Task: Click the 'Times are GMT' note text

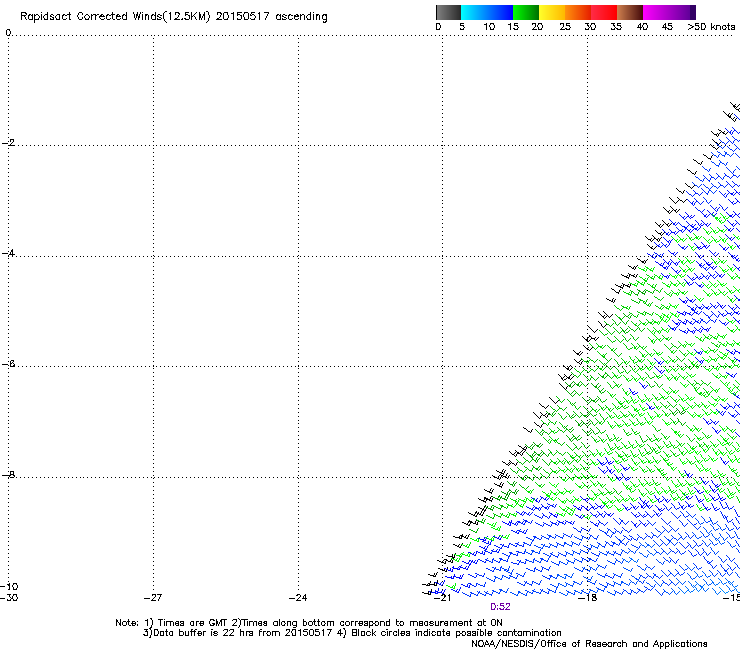Action: click(193, 623)
